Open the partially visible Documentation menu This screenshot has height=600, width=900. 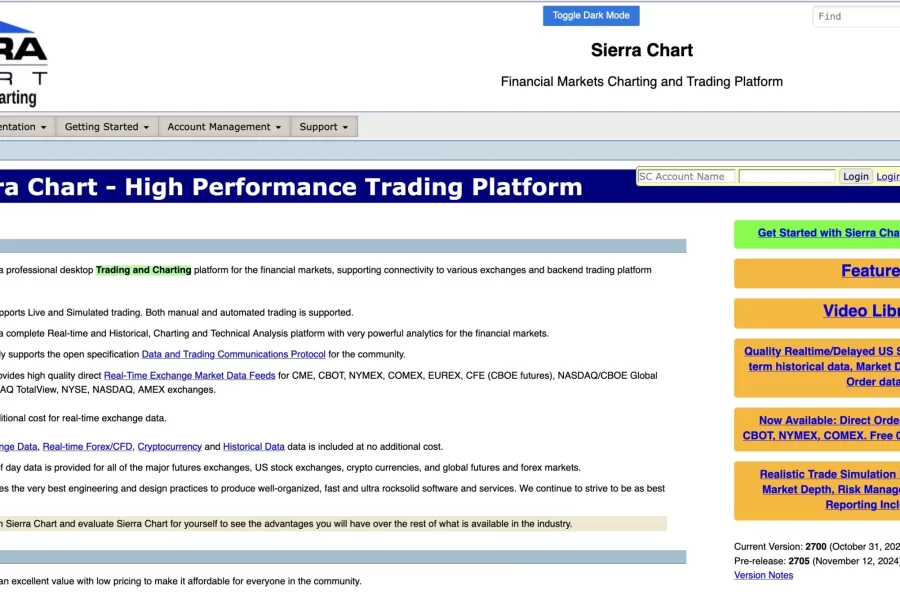(27, 126)
